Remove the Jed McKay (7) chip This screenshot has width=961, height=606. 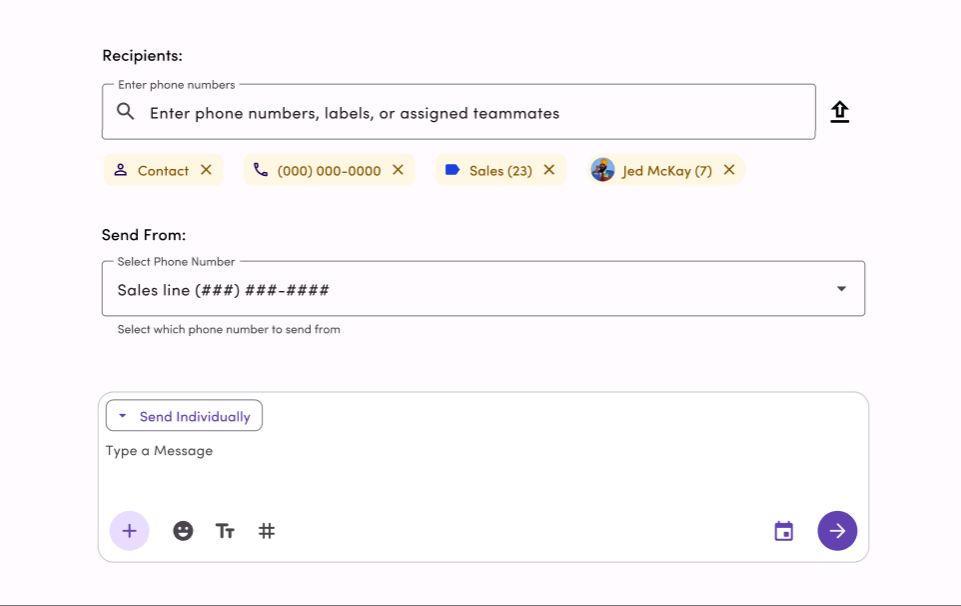(729, 170)
